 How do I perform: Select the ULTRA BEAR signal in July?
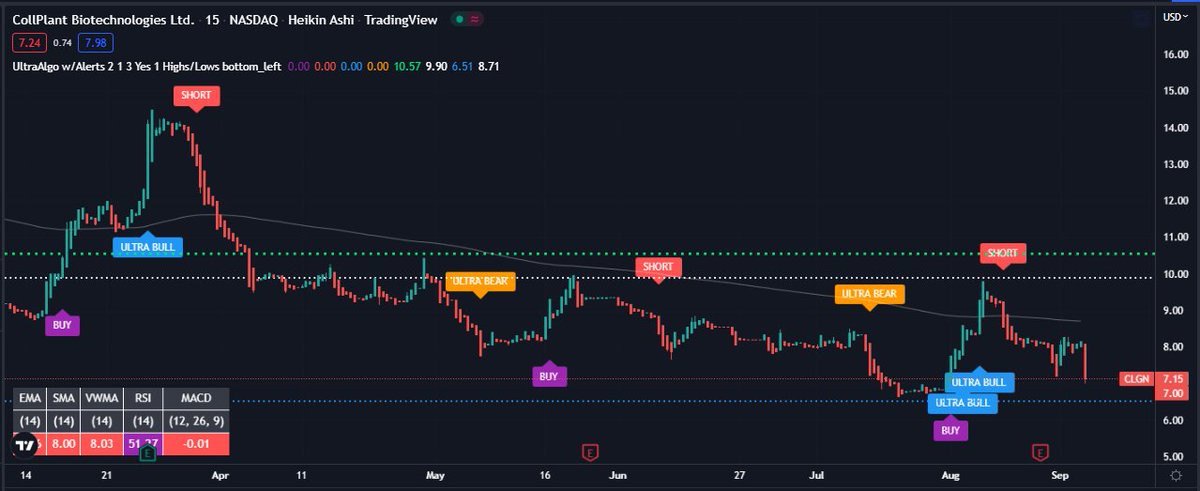coord(869,294)
